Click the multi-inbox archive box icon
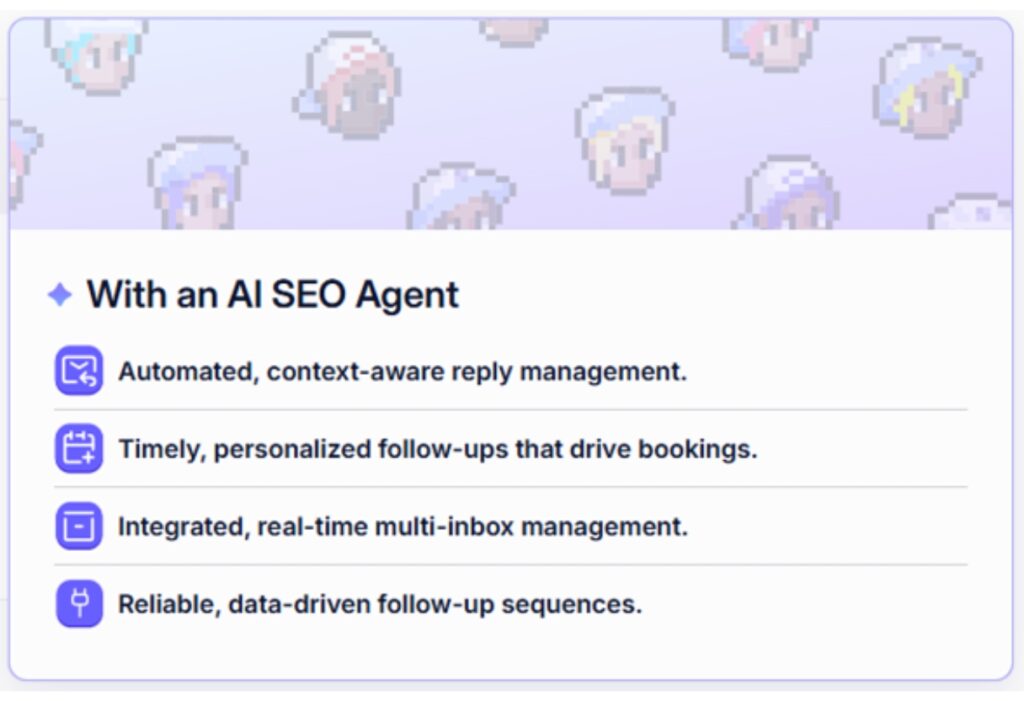The image size is (1024, 701). click(79, 526)
